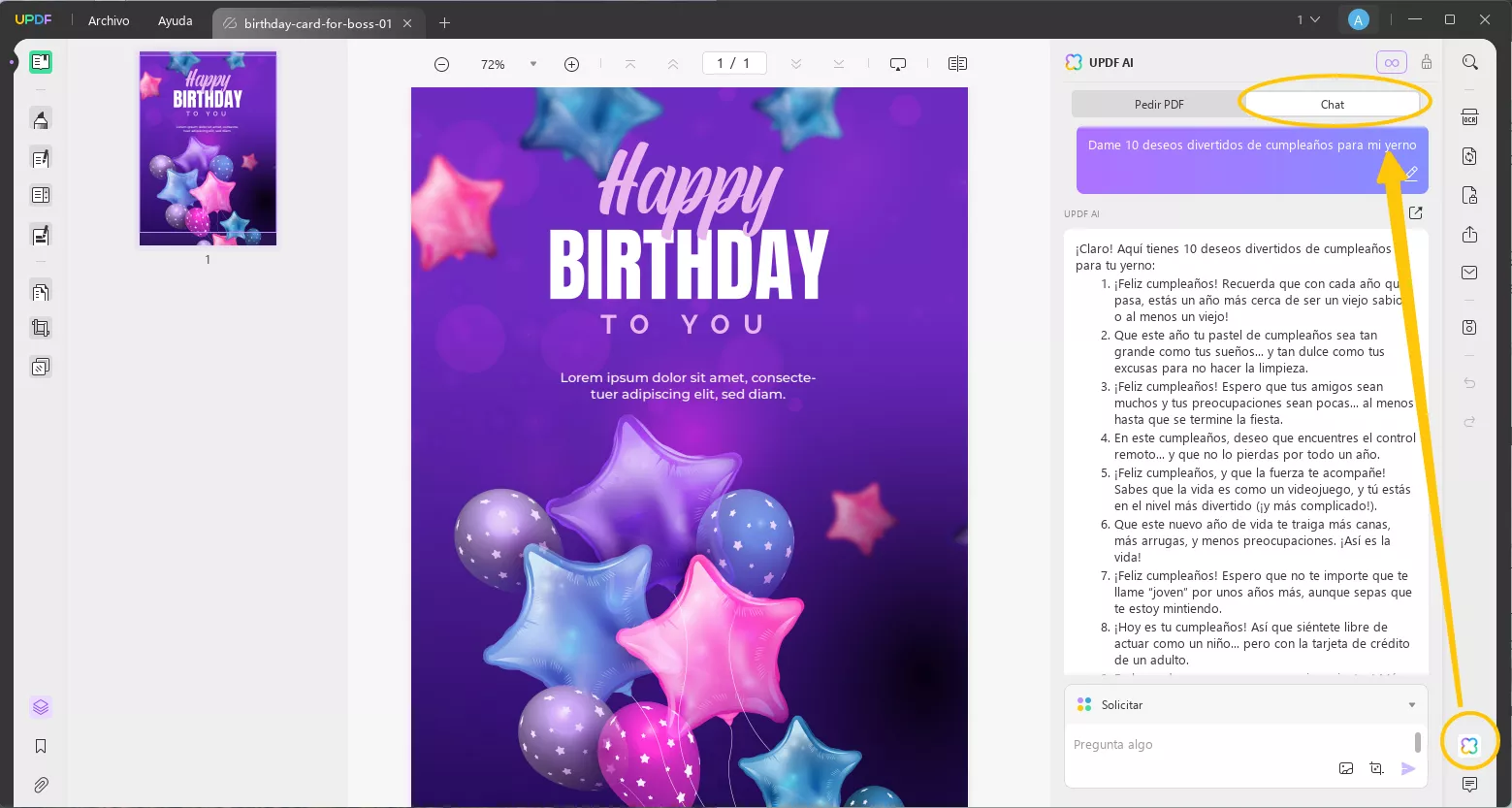Send the AI prompt message

point(1408,768)
